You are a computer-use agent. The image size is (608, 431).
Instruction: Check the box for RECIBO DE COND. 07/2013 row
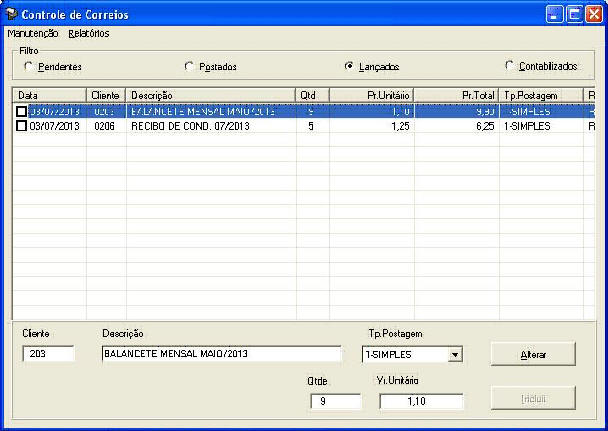pos(21,126)
